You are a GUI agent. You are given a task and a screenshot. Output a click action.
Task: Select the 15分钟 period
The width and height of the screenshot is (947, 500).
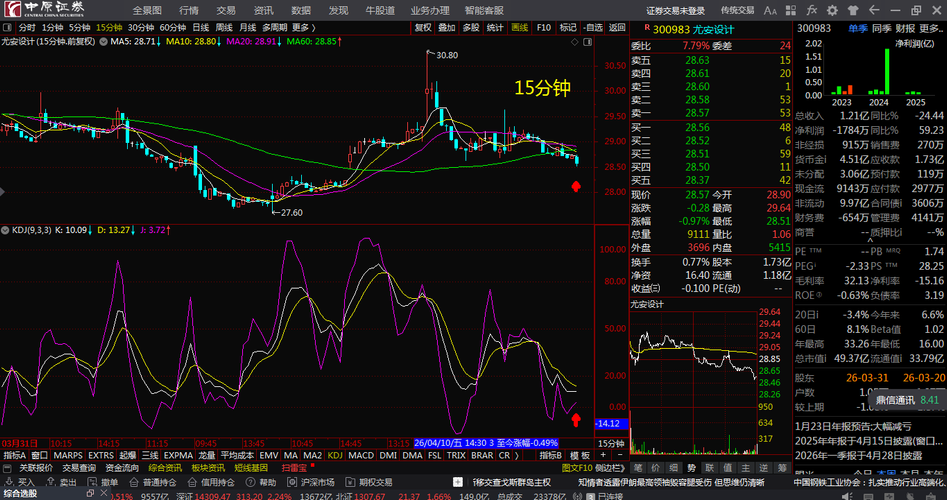109,27
